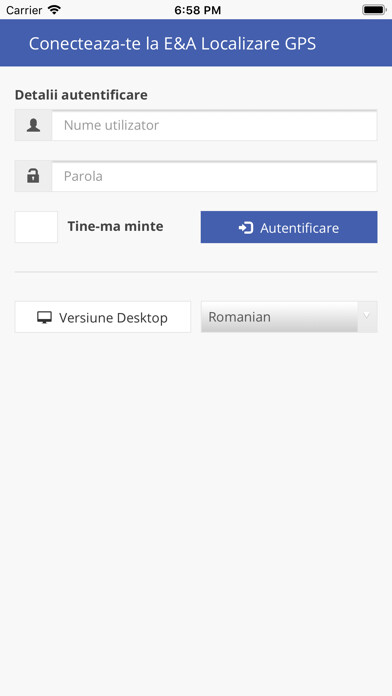The image size is (392, 696).
Task: Focus the Parola password field
Action: [x=214, y=176]
